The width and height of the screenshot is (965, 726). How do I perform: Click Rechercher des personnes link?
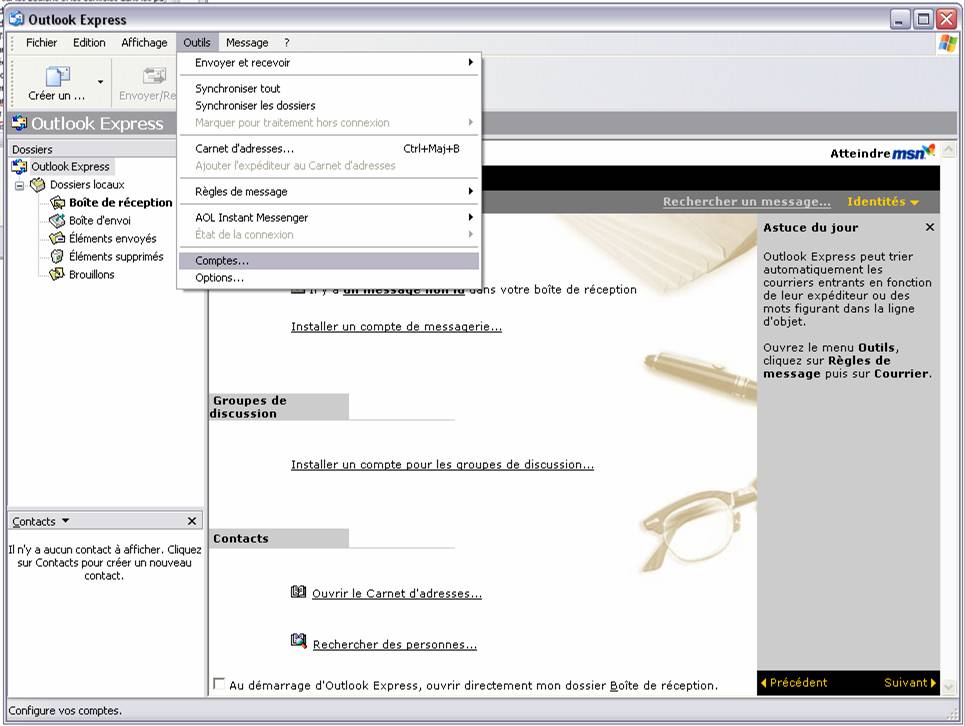[x=394, y=645]
